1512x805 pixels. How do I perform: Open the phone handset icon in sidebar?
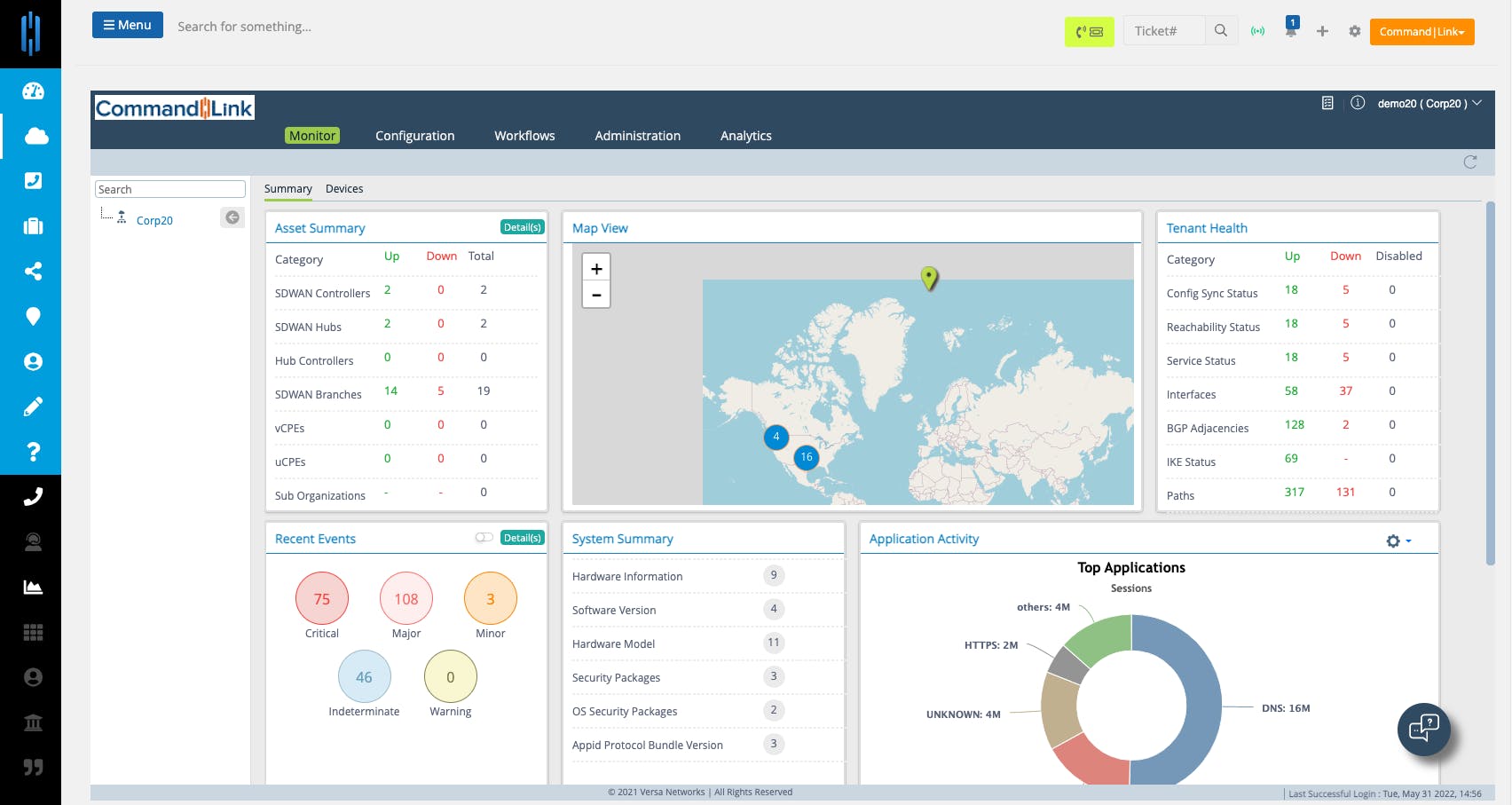click(33, 497)
